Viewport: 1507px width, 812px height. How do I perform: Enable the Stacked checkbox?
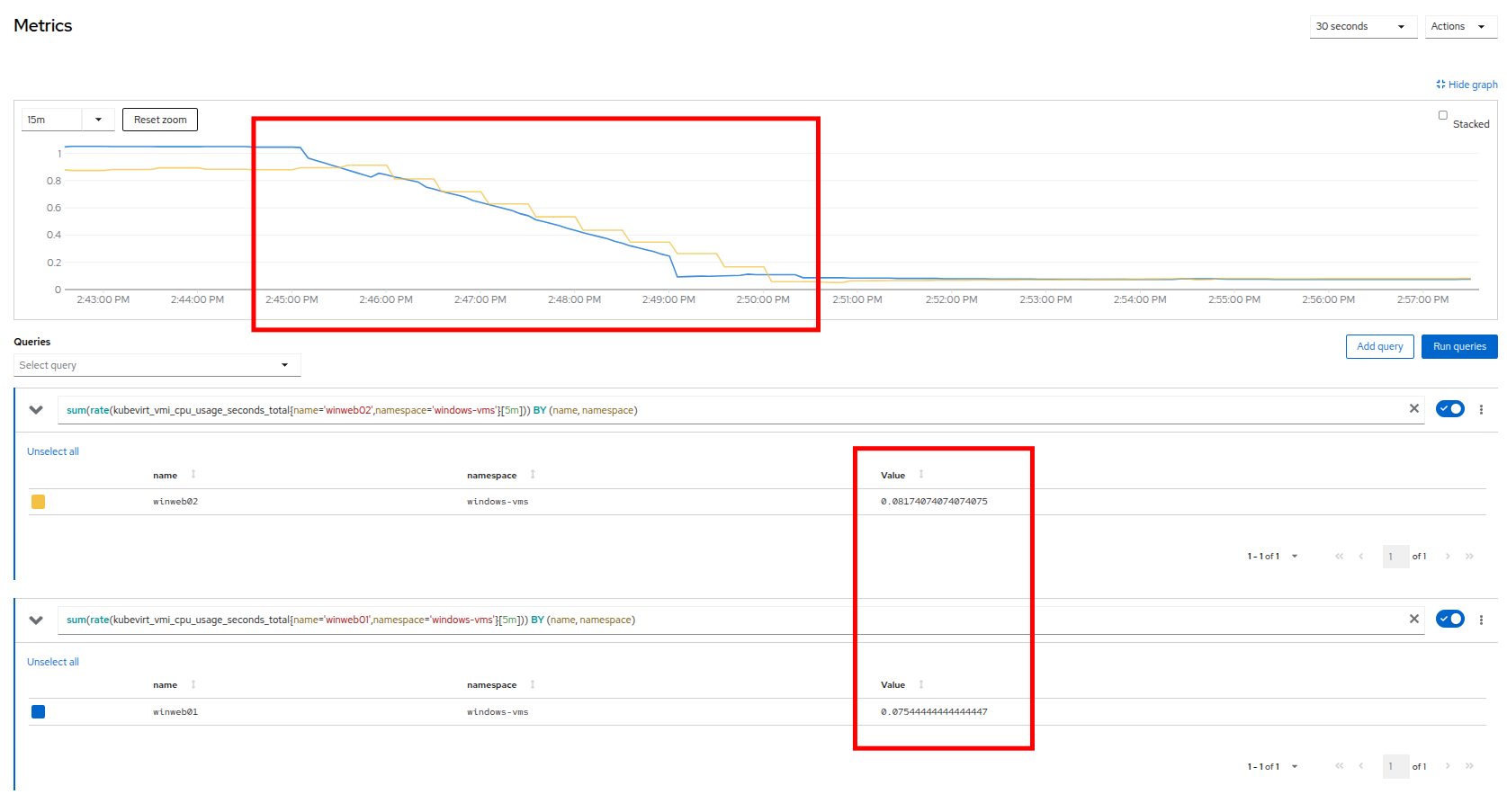coord(1443,115)
